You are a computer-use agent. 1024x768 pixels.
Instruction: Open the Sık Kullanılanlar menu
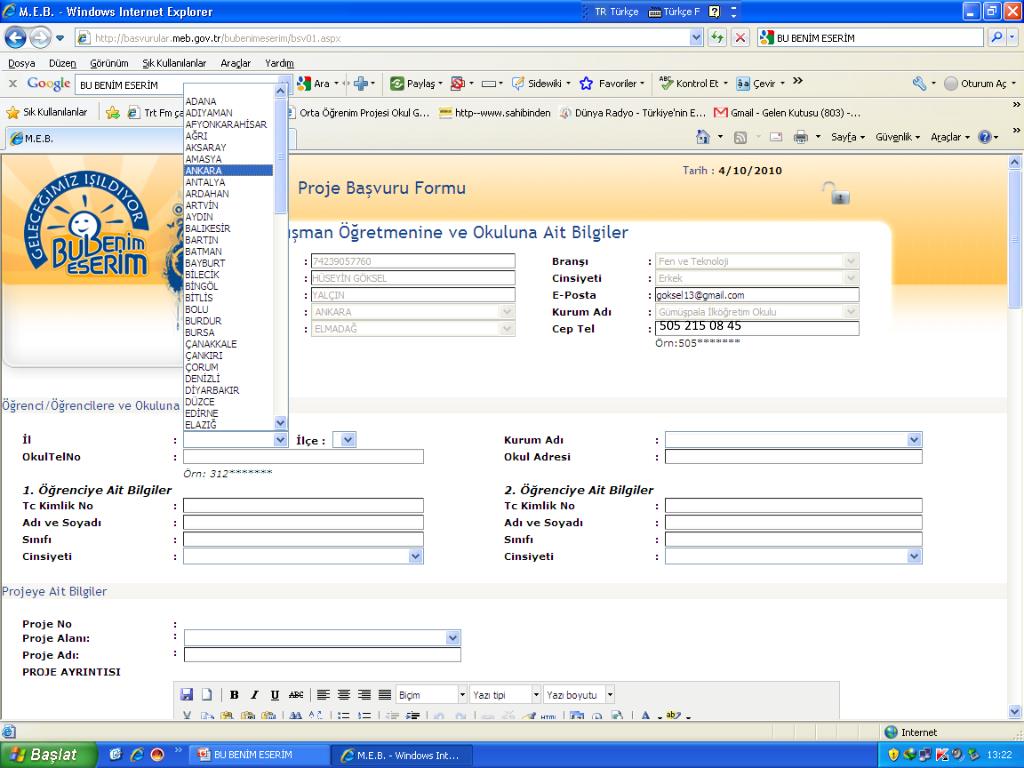[174, 63]
